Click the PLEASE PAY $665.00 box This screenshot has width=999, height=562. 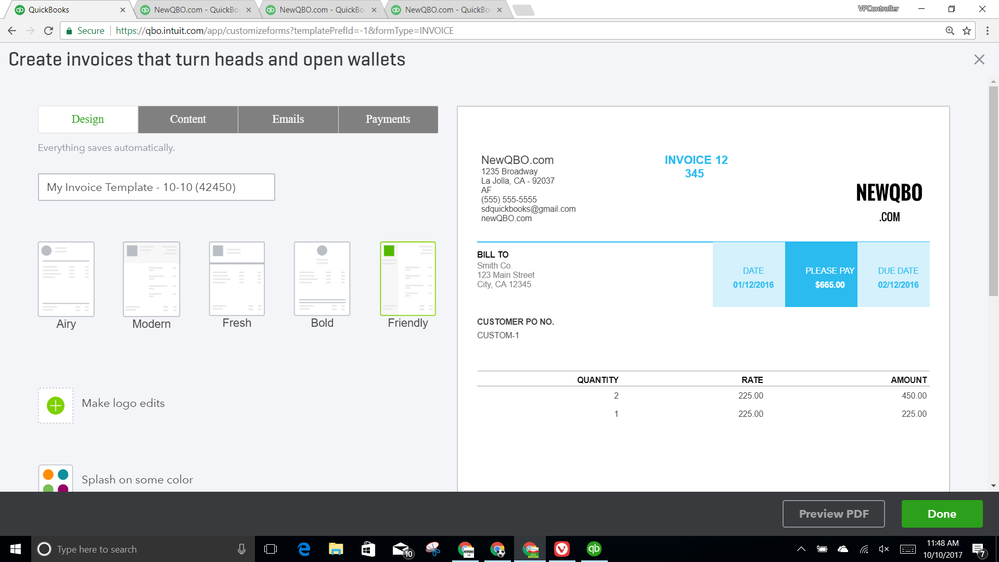(x=821, y=275)
